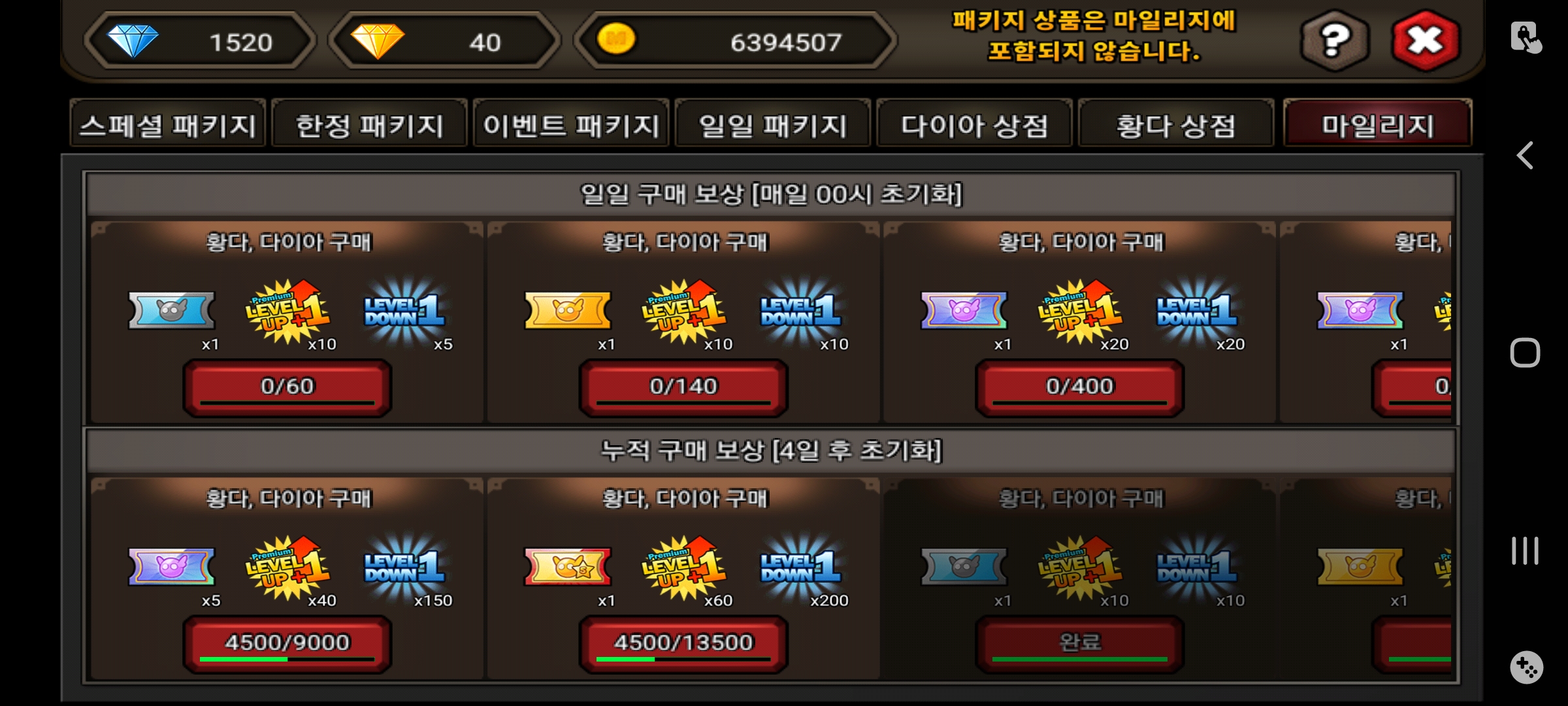The width and height of the screenshot is (1568, 706).
Task: Tap Premium Level Up x60 icon
Action: tap(684, 567)
